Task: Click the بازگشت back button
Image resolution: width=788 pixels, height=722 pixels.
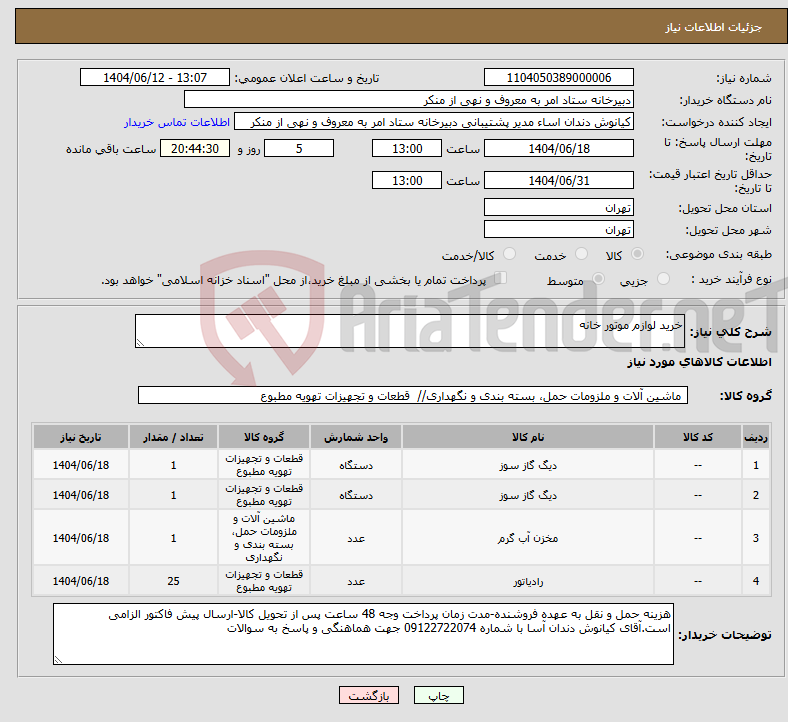Action: pyautogui.click(x=369, y=695)
